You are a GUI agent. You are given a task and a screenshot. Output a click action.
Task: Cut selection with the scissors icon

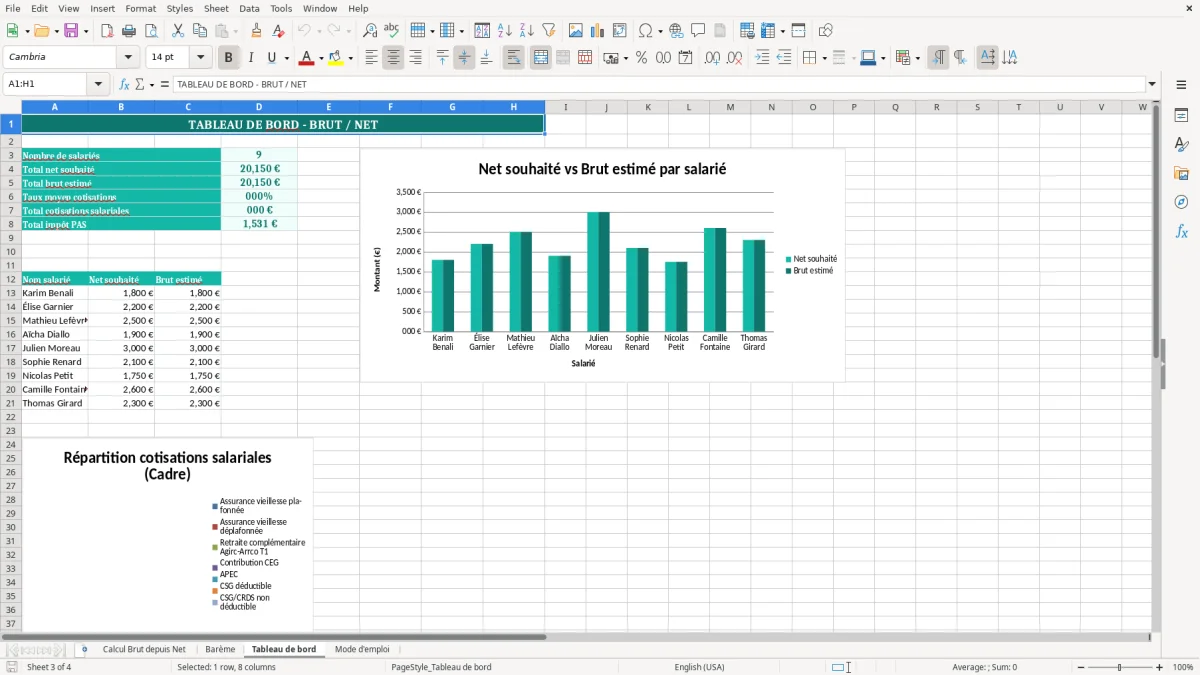pos(177,31)
